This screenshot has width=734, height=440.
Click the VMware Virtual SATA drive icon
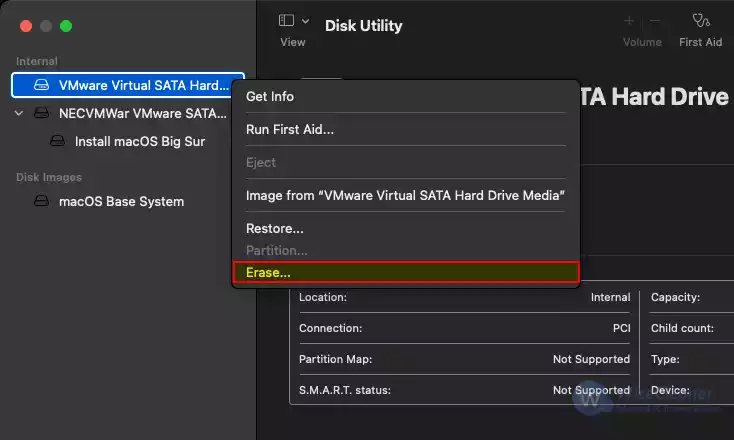coord(41,85)
